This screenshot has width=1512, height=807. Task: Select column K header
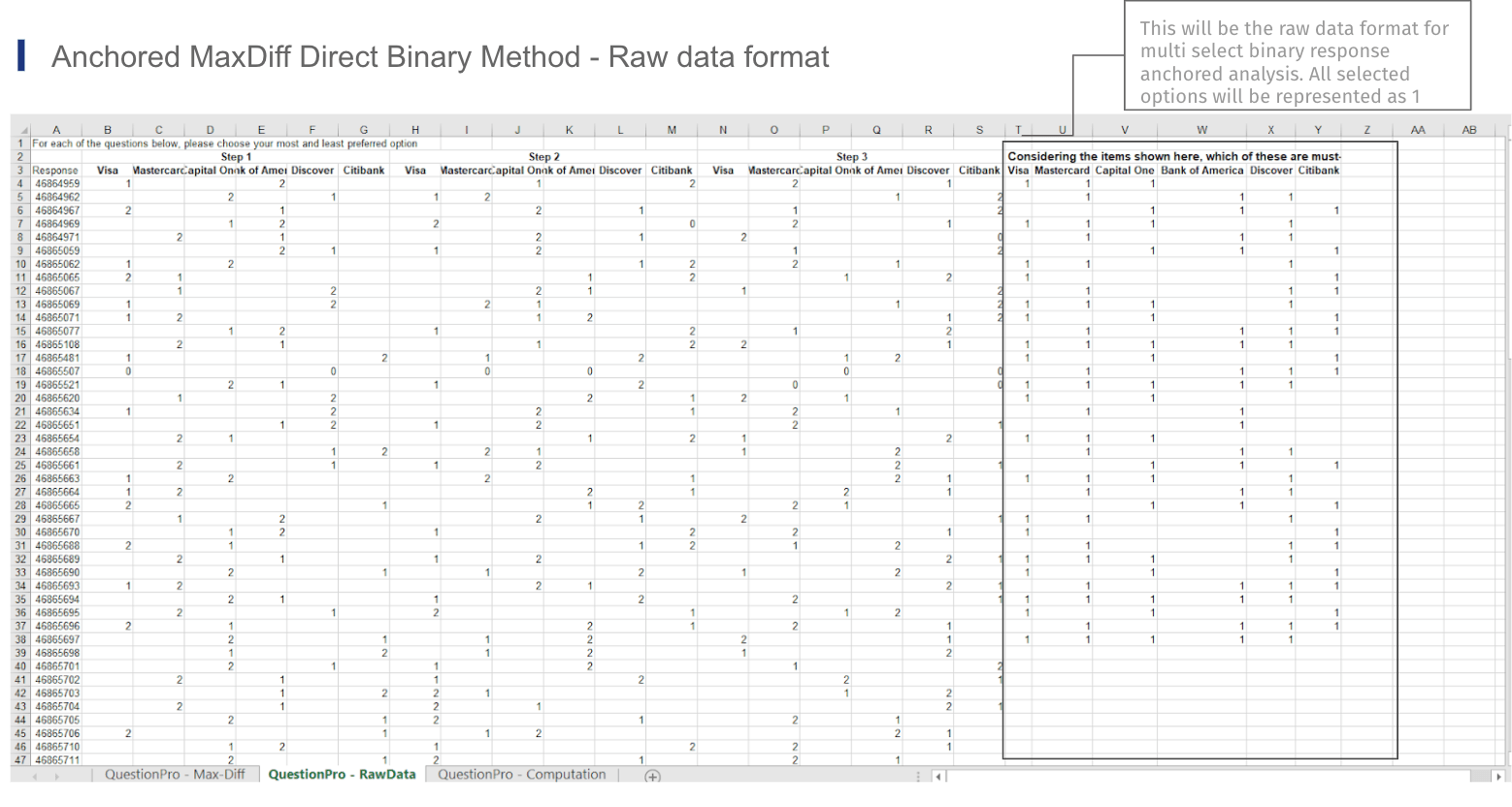click(x=569, y=130)
